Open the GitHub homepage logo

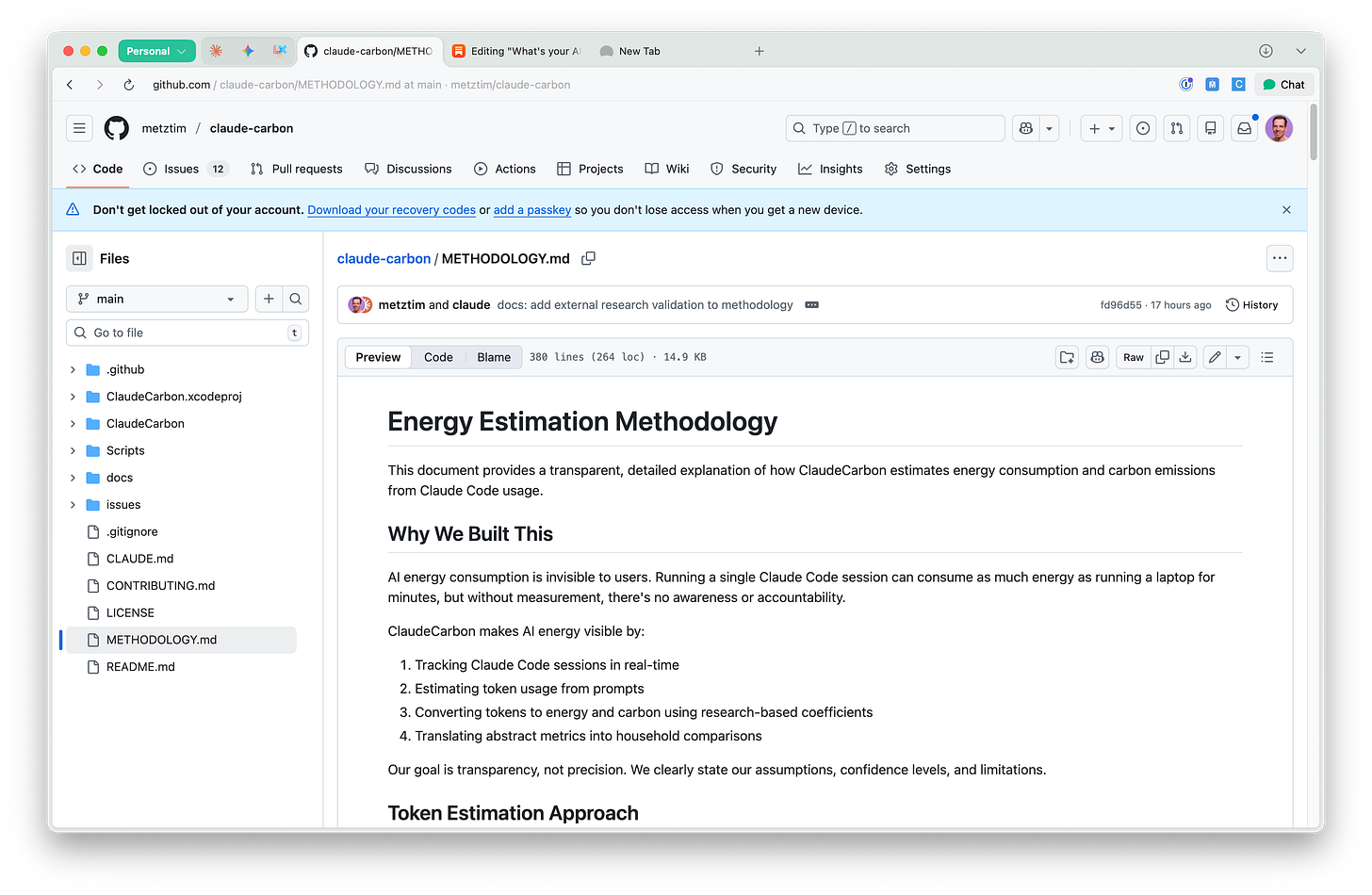click(116, 128)
